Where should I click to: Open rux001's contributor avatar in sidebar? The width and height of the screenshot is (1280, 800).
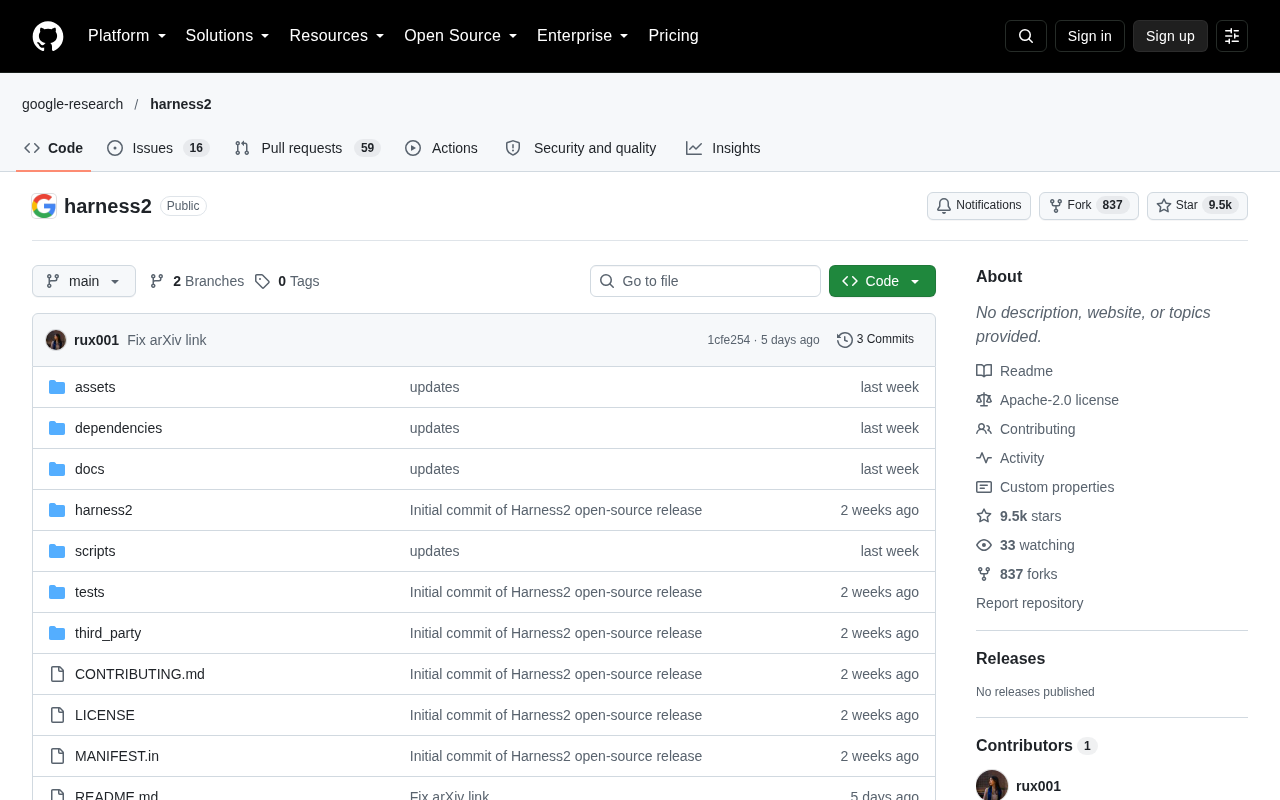[x=992, y=785]
